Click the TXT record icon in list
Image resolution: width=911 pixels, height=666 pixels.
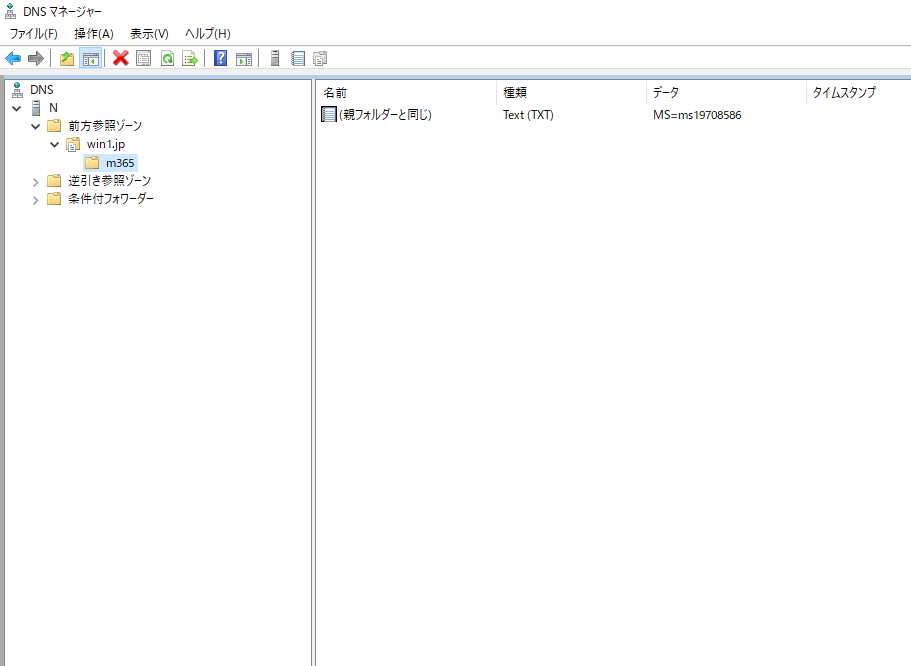click(329, 114)
